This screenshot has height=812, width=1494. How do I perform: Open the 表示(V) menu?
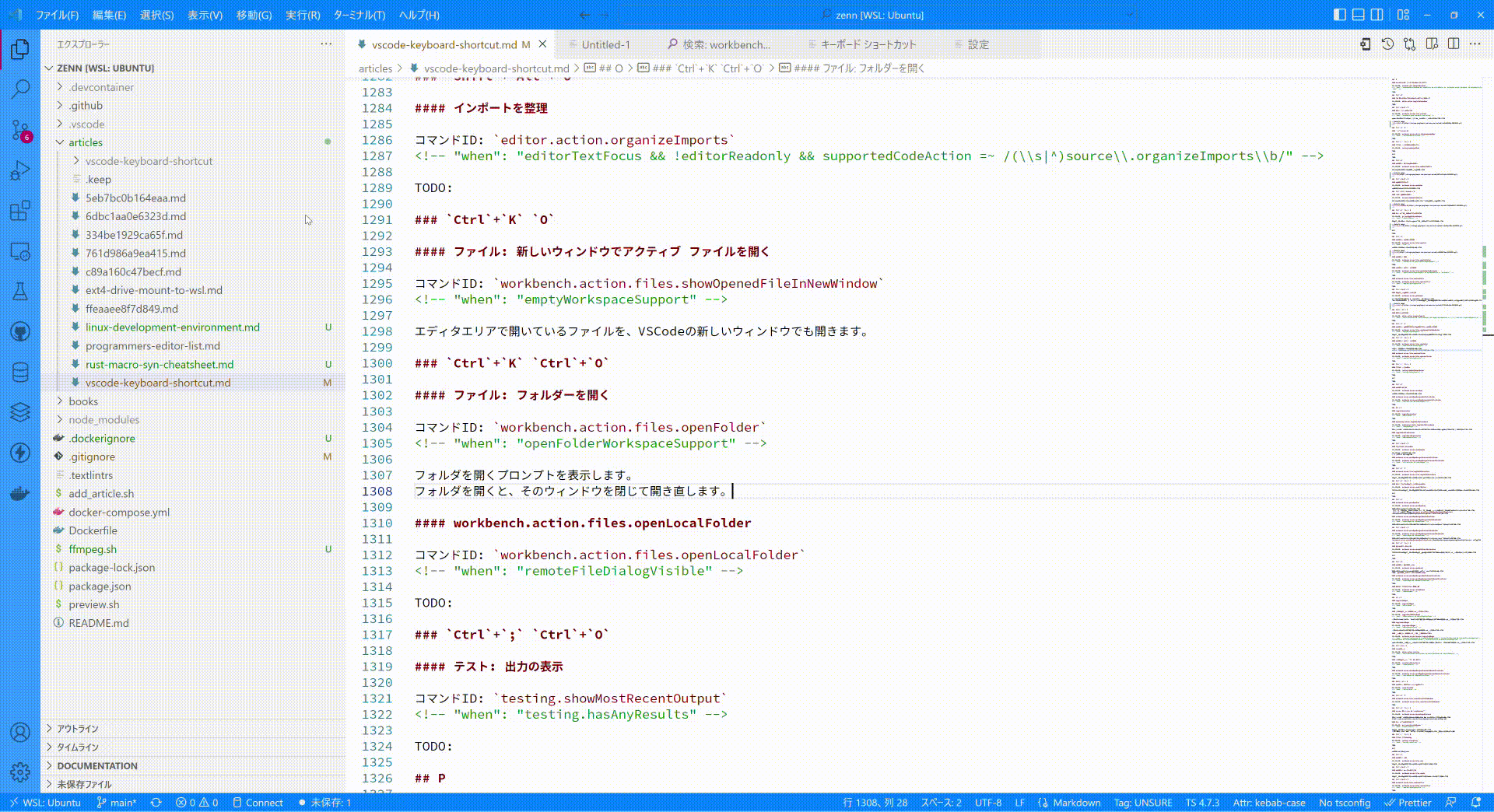coord(205,15)
